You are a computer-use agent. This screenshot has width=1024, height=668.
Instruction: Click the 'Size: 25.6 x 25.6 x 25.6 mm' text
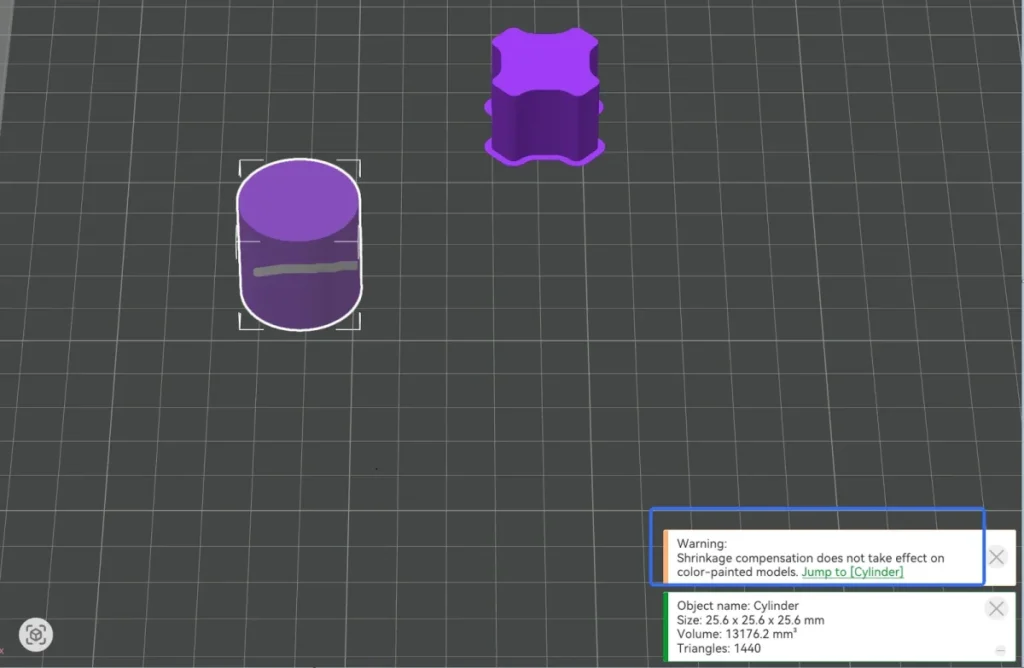click(x=750, y=620)
